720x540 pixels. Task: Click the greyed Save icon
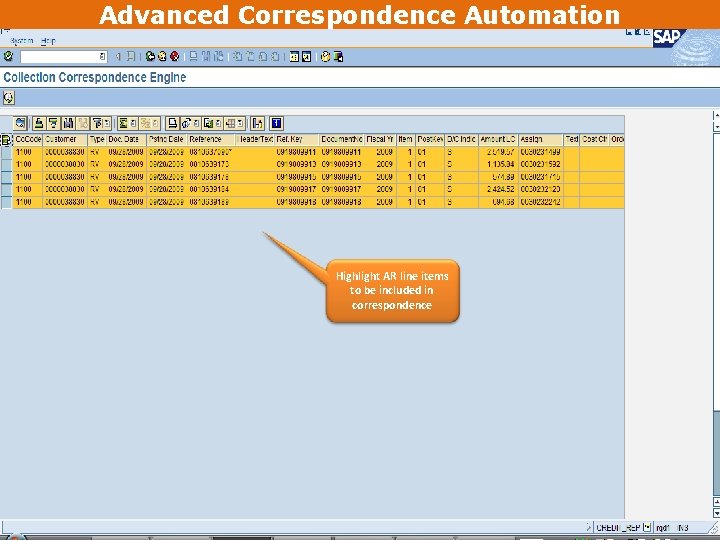coord(131,56)
